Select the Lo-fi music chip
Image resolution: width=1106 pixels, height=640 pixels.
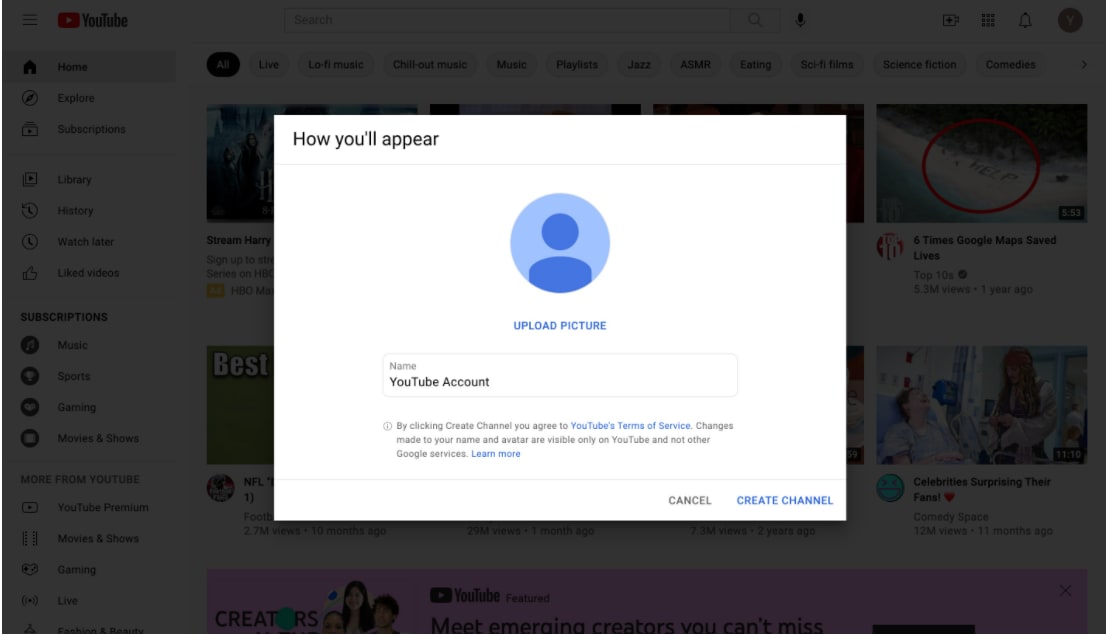336,64
